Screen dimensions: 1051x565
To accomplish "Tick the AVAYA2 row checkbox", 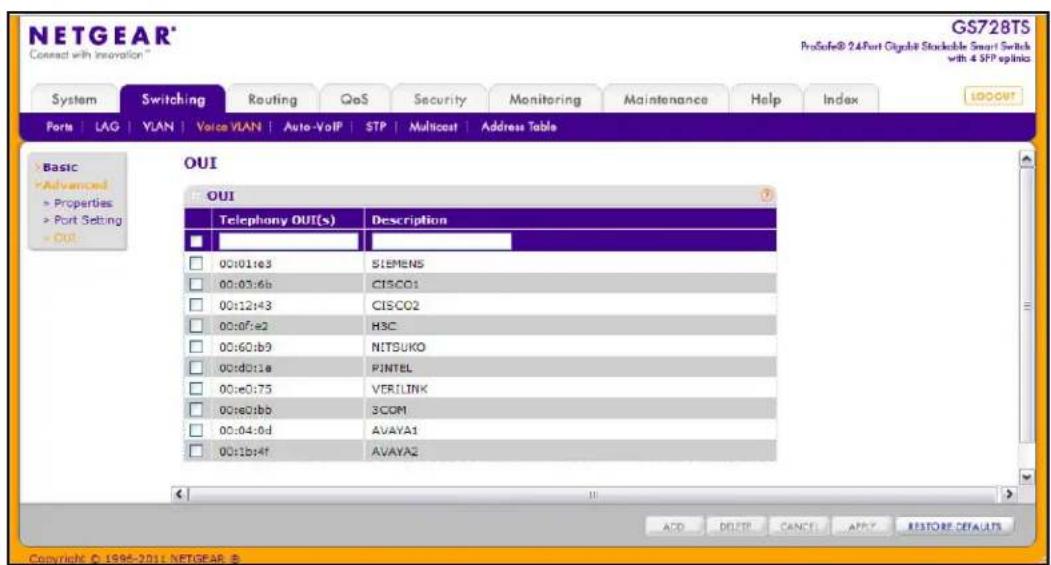I will coord(196,450).
